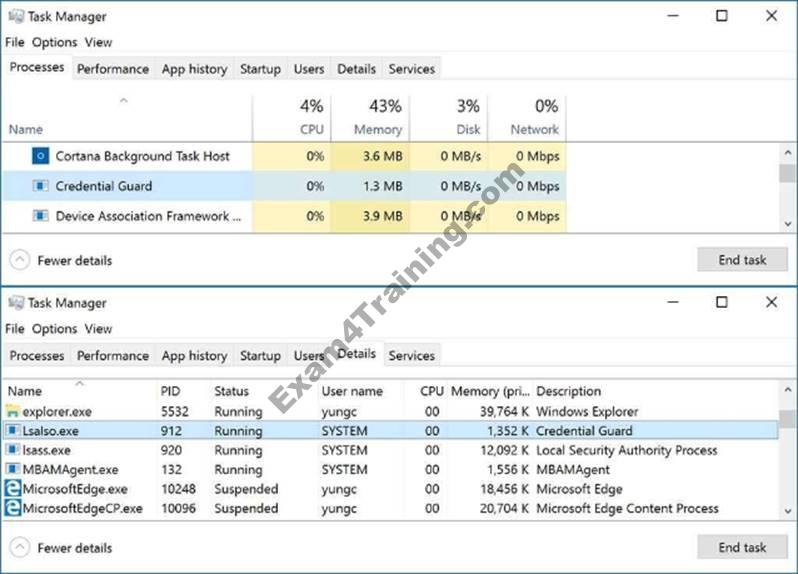Click upper window scrollbar down arrow
The image size is (798, 574).
pyautogui.click(x=788, y=223)
